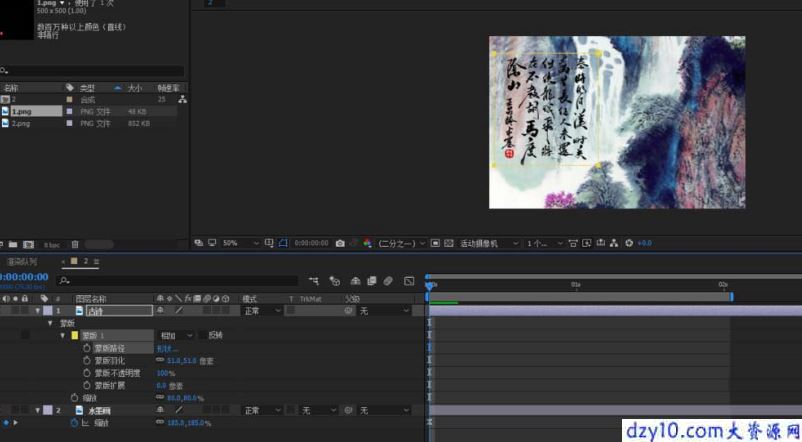Open 50% magnification dropdown

240,243
